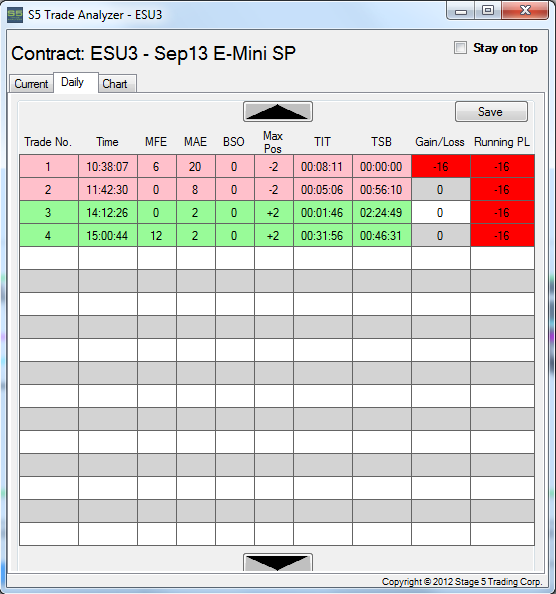Maximize the S5 Trade Analyzer window
The height and width of the screenshot is (594, 556).
[488, 10]
